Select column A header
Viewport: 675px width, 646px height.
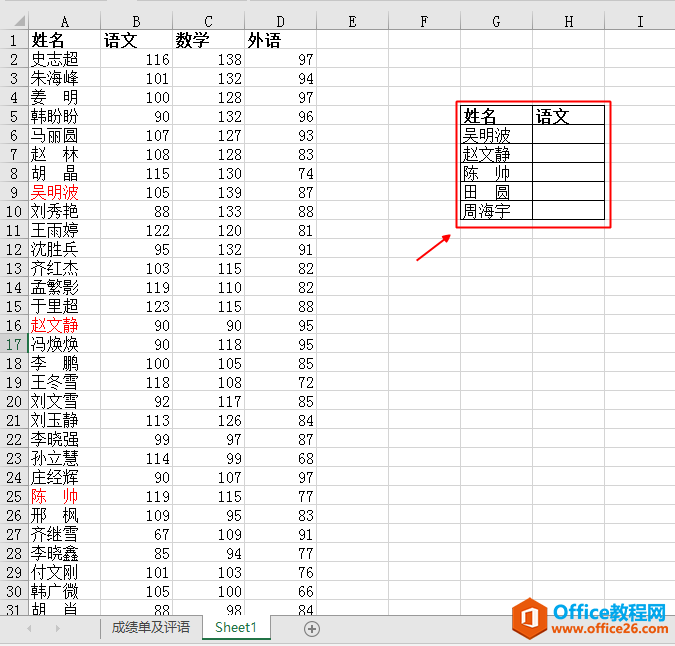point(65,21)
